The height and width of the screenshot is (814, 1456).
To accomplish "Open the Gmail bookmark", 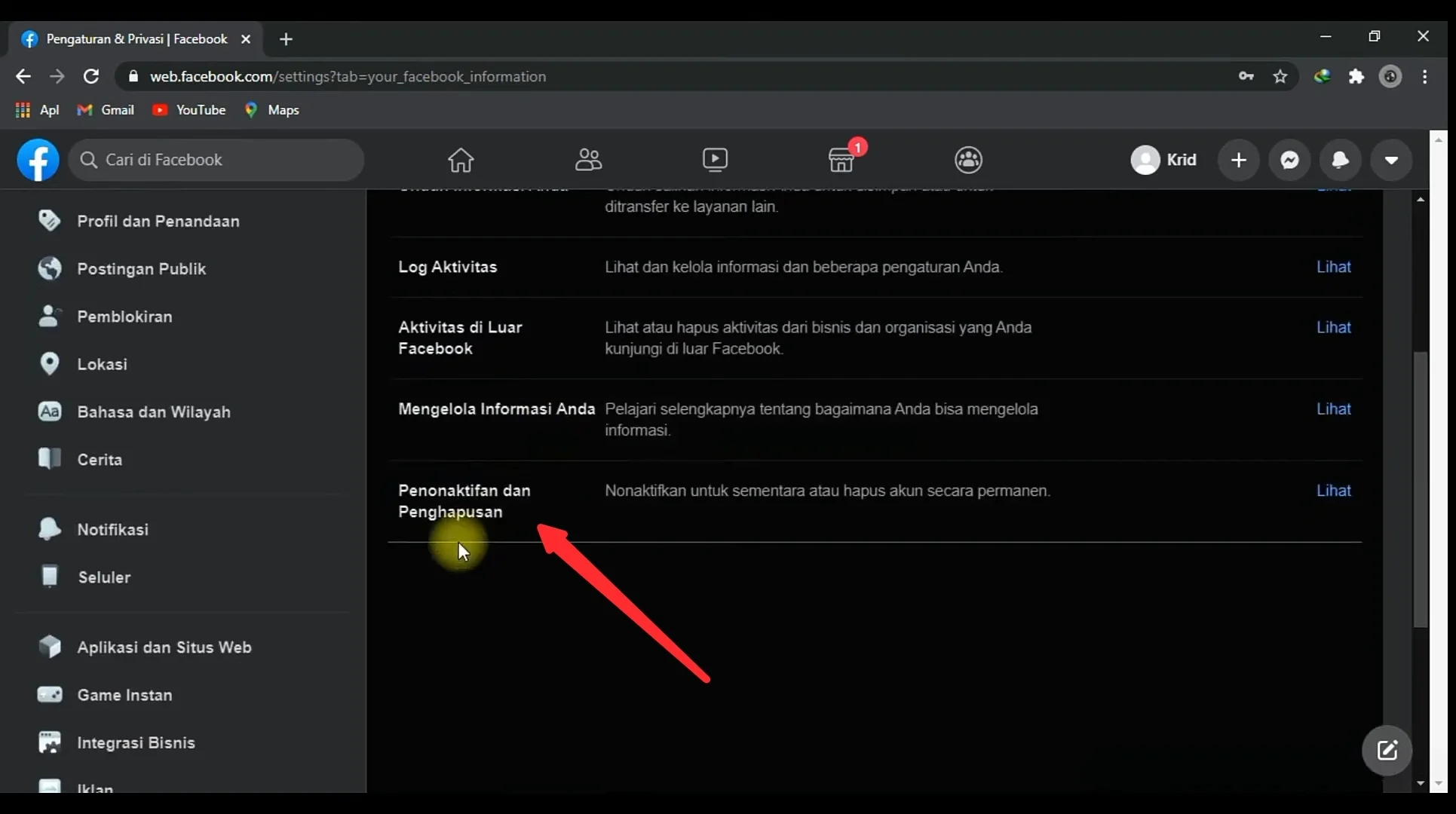I will pyautogui.click(x=106, y=110).
